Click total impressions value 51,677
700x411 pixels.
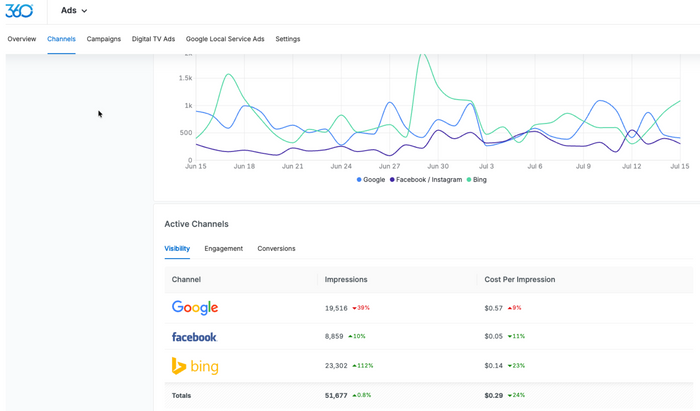tap(336, 395)
